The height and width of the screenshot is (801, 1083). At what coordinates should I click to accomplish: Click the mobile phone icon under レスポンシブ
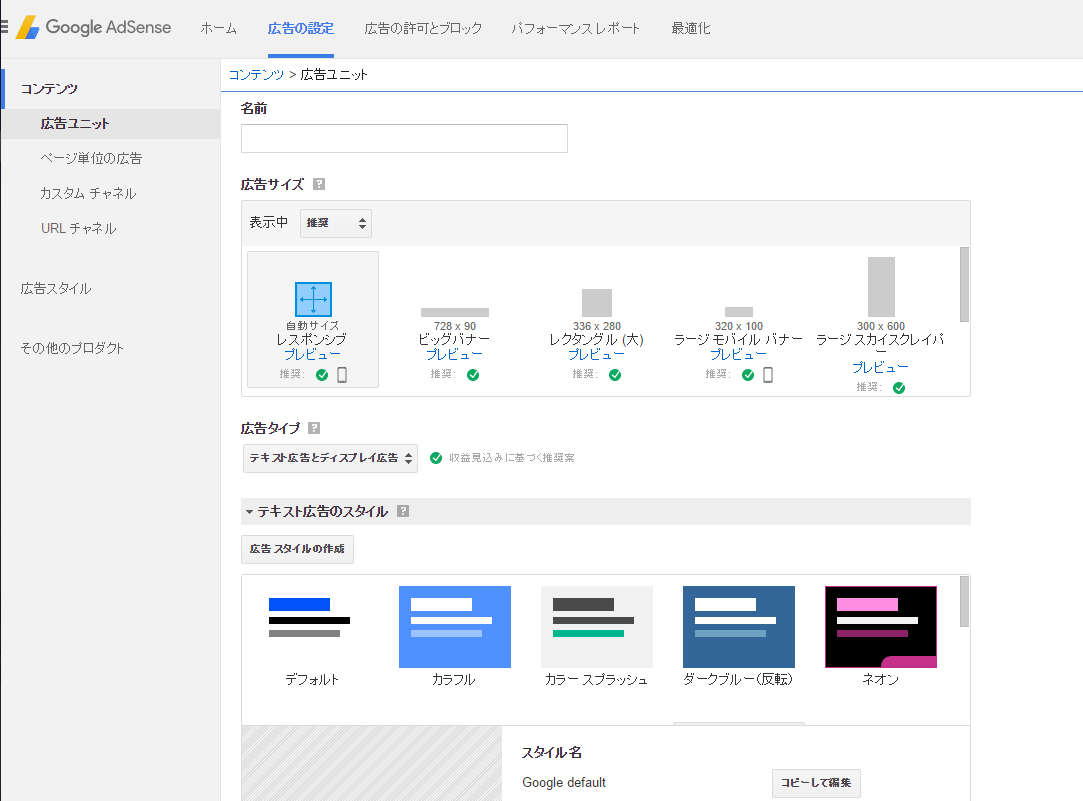click(x=342, y=375)
